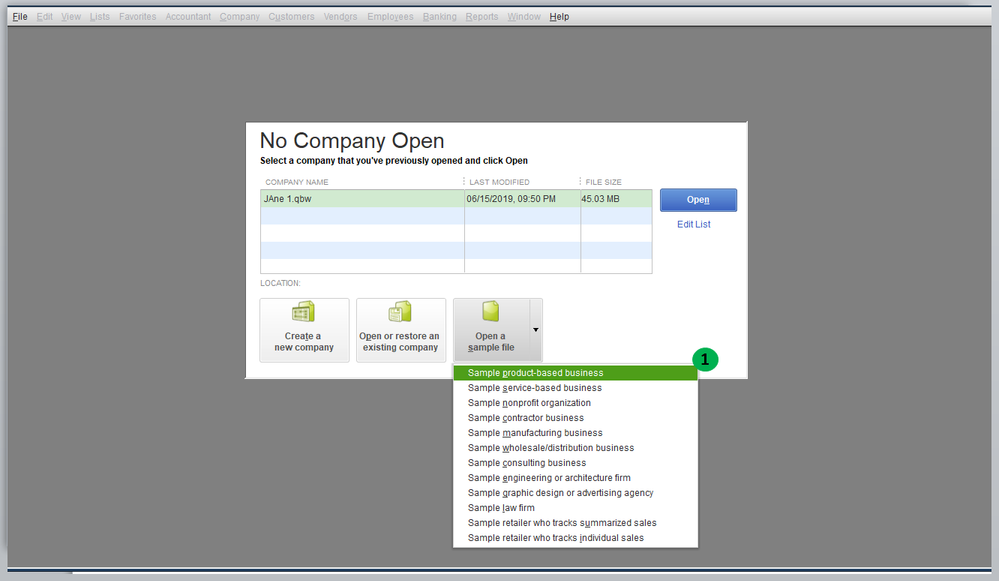The image size is (999, 581).
Task: Choose Sample engineering or architecture firm
Action: pyautogui.click(x=575, y=478)
